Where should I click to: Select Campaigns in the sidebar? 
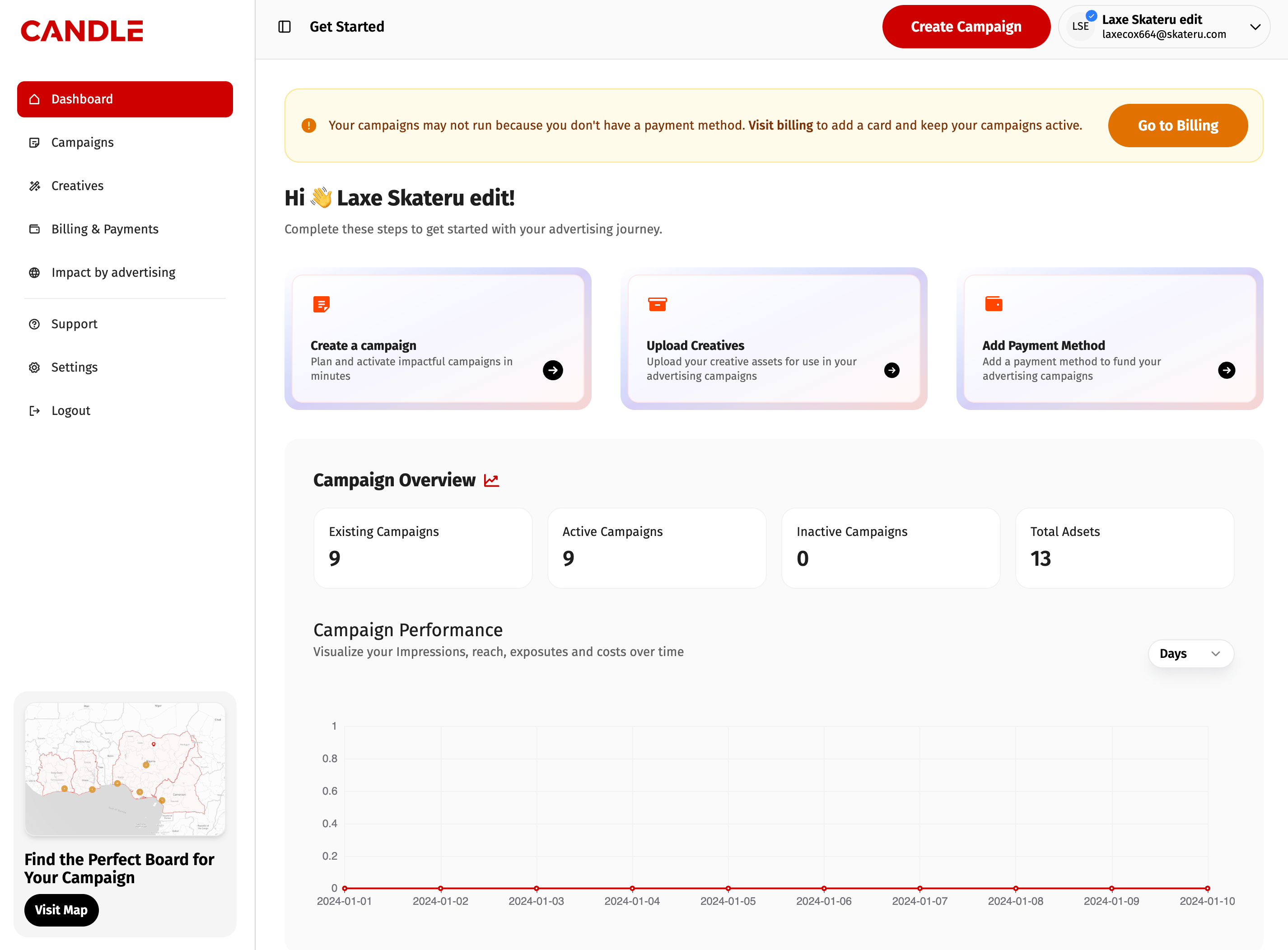tap(82, 142)
